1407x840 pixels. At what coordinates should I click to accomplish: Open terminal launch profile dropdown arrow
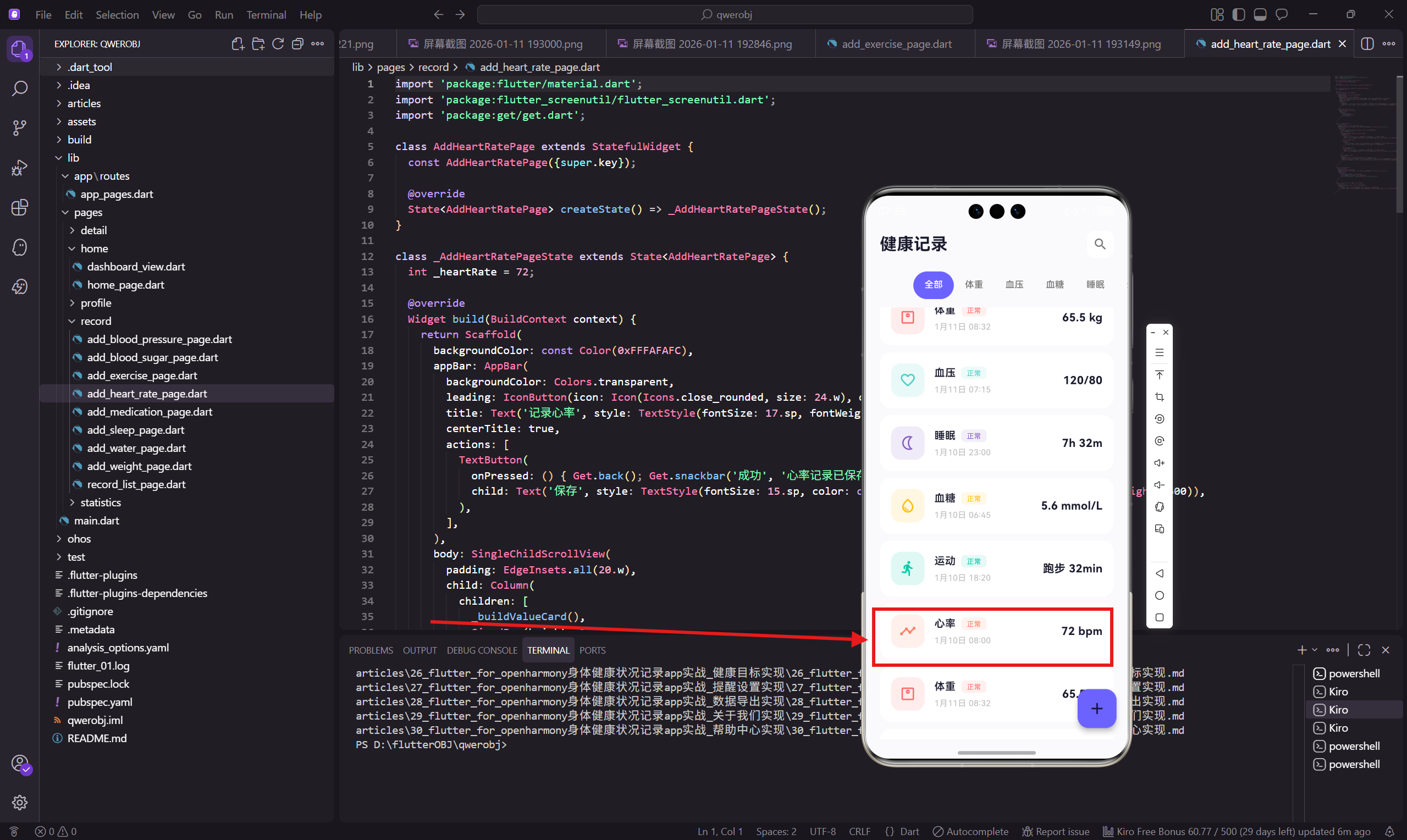pyautogui.click(x=1314, y=650)
